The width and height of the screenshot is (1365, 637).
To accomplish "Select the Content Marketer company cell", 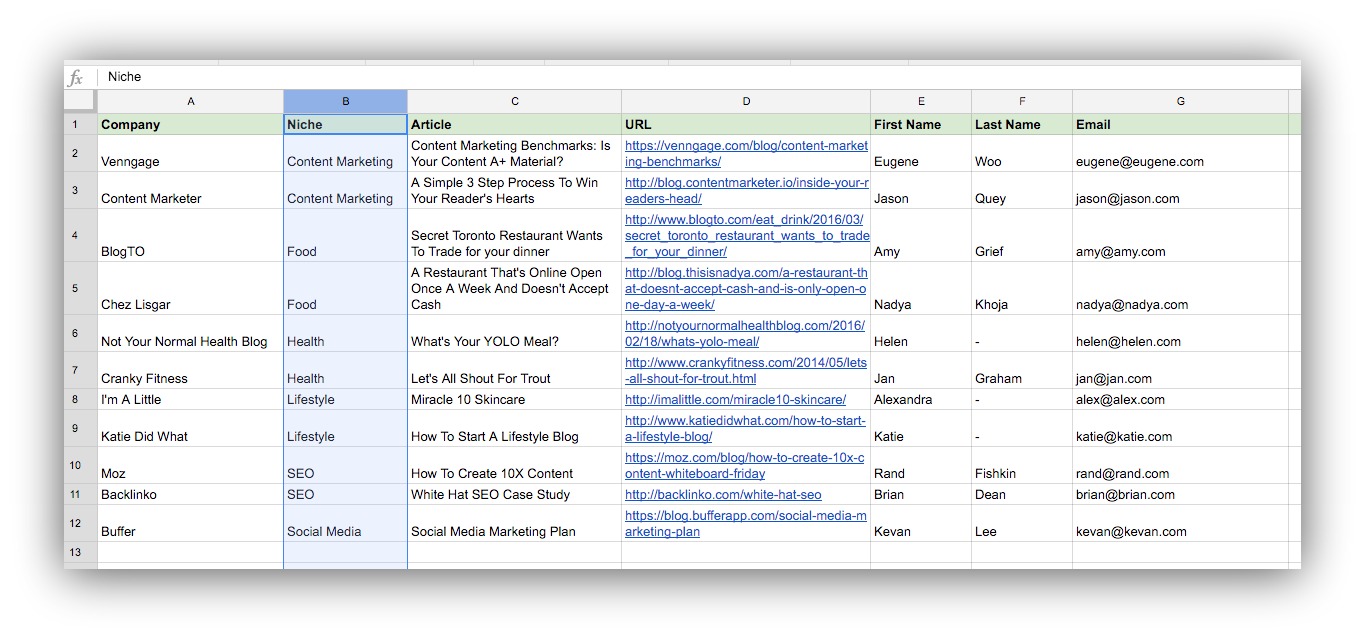I will click(x=191, y=191).
